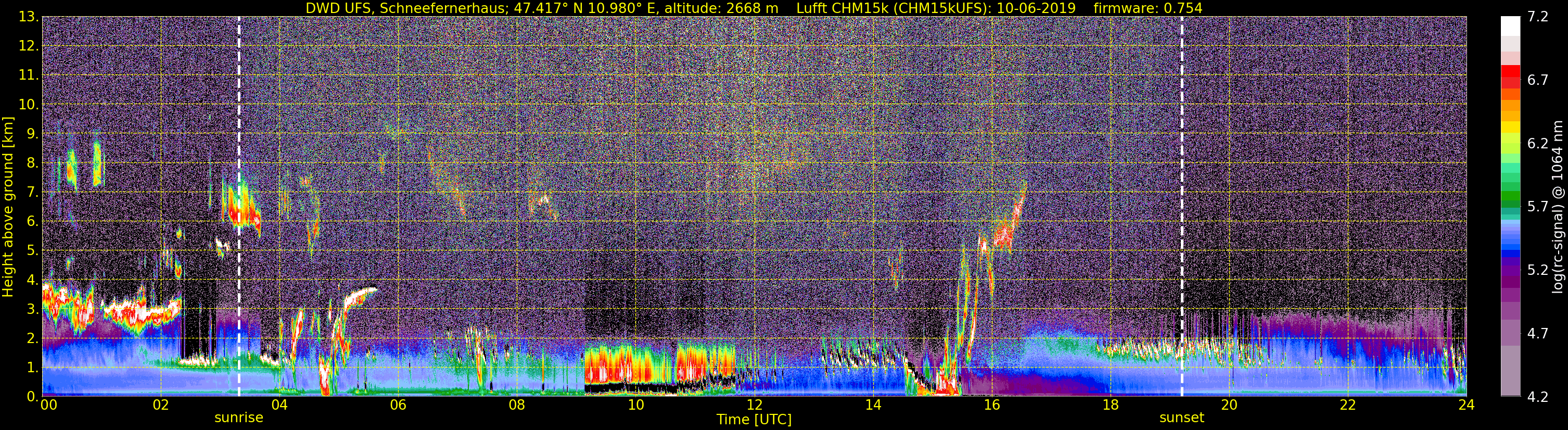Click the '3.' height axis tick
1568x430 pixels.
pos(33,309)
